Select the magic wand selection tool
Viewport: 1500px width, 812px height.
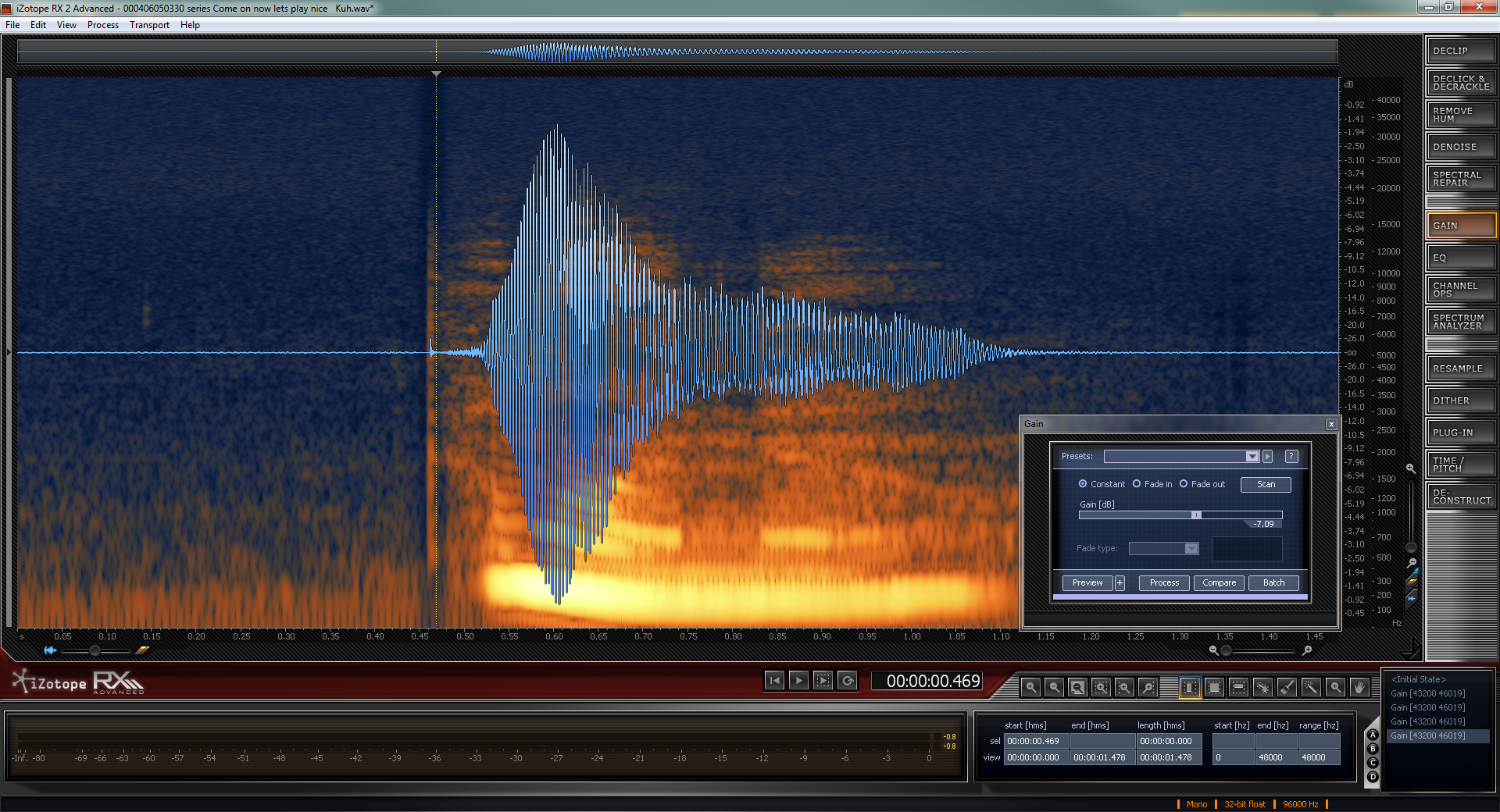tap(1311, 687)
